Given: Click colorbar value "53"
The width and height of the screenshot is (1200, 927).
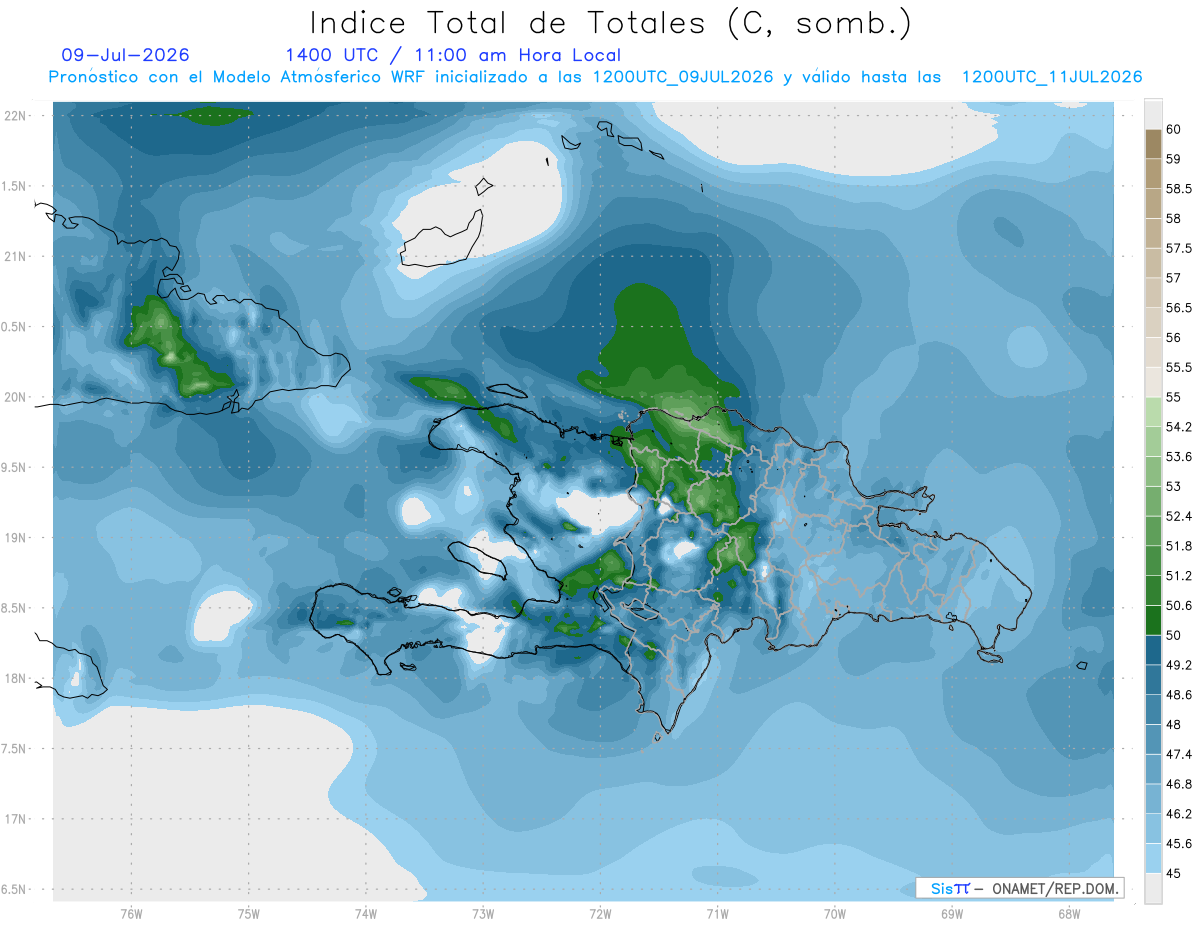Looking at the screenshot, I should 1174,487.
